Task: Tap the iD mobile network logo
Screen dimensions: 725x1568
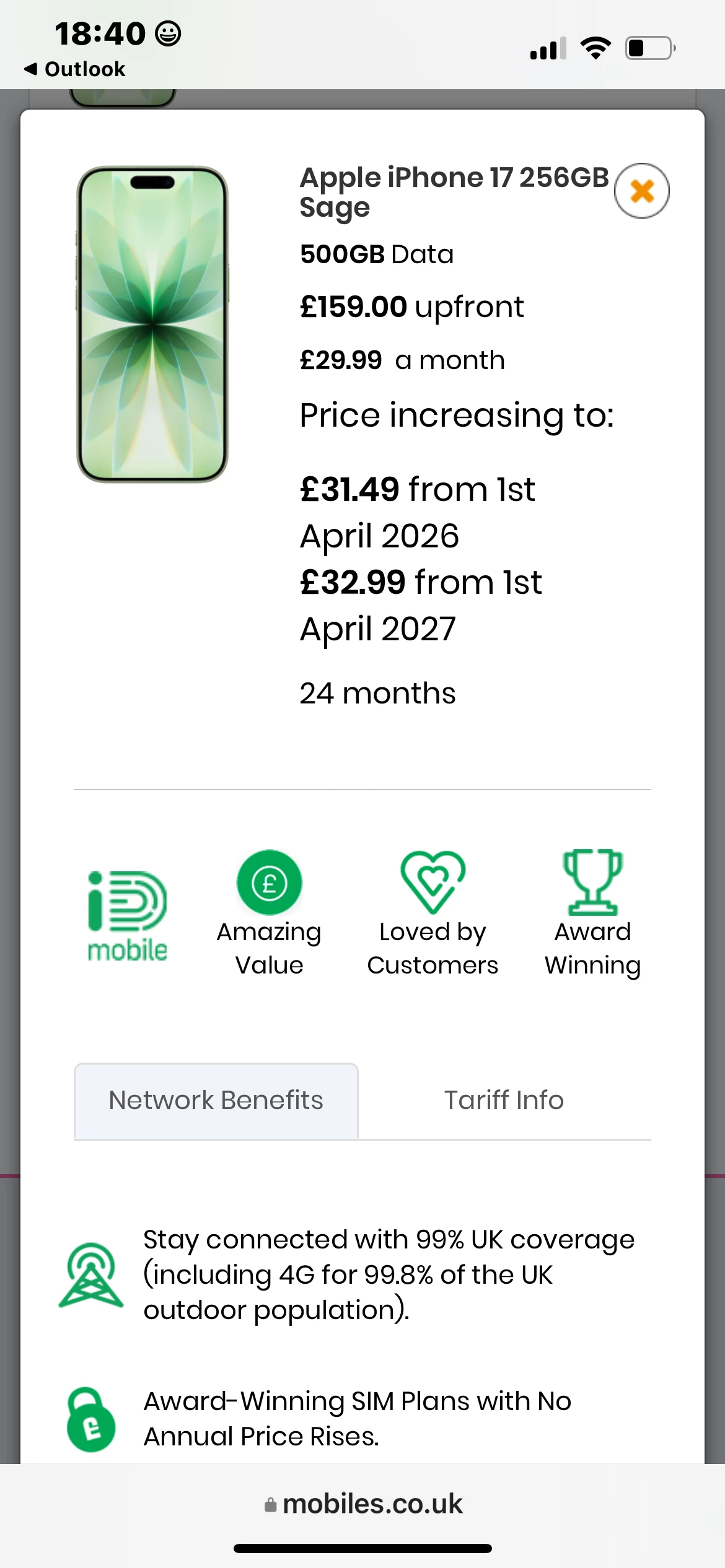Action: click(127, 916)
